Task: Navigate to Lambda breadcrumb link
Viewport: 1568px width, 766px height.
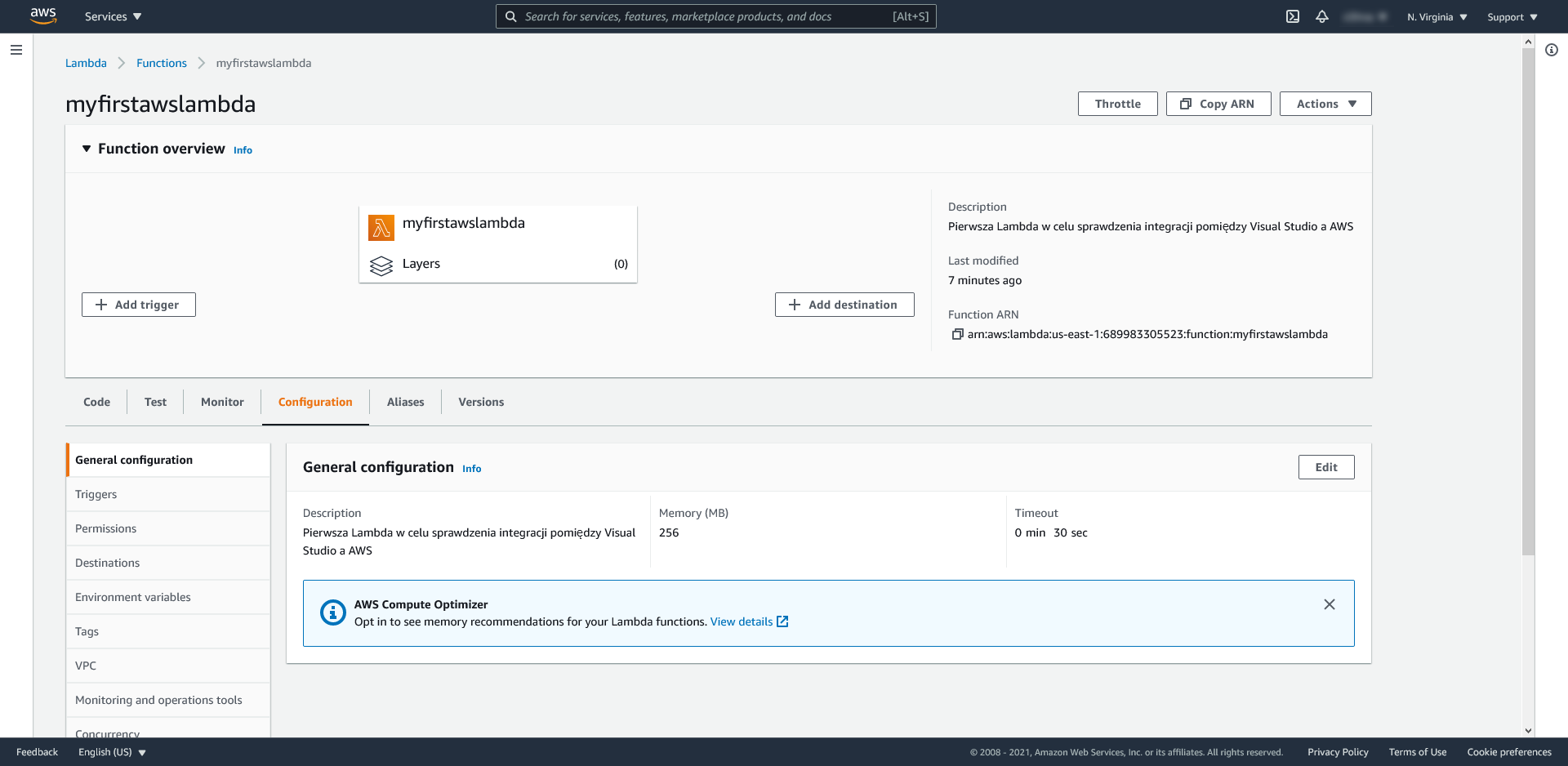Action: [x=86, y=63]
